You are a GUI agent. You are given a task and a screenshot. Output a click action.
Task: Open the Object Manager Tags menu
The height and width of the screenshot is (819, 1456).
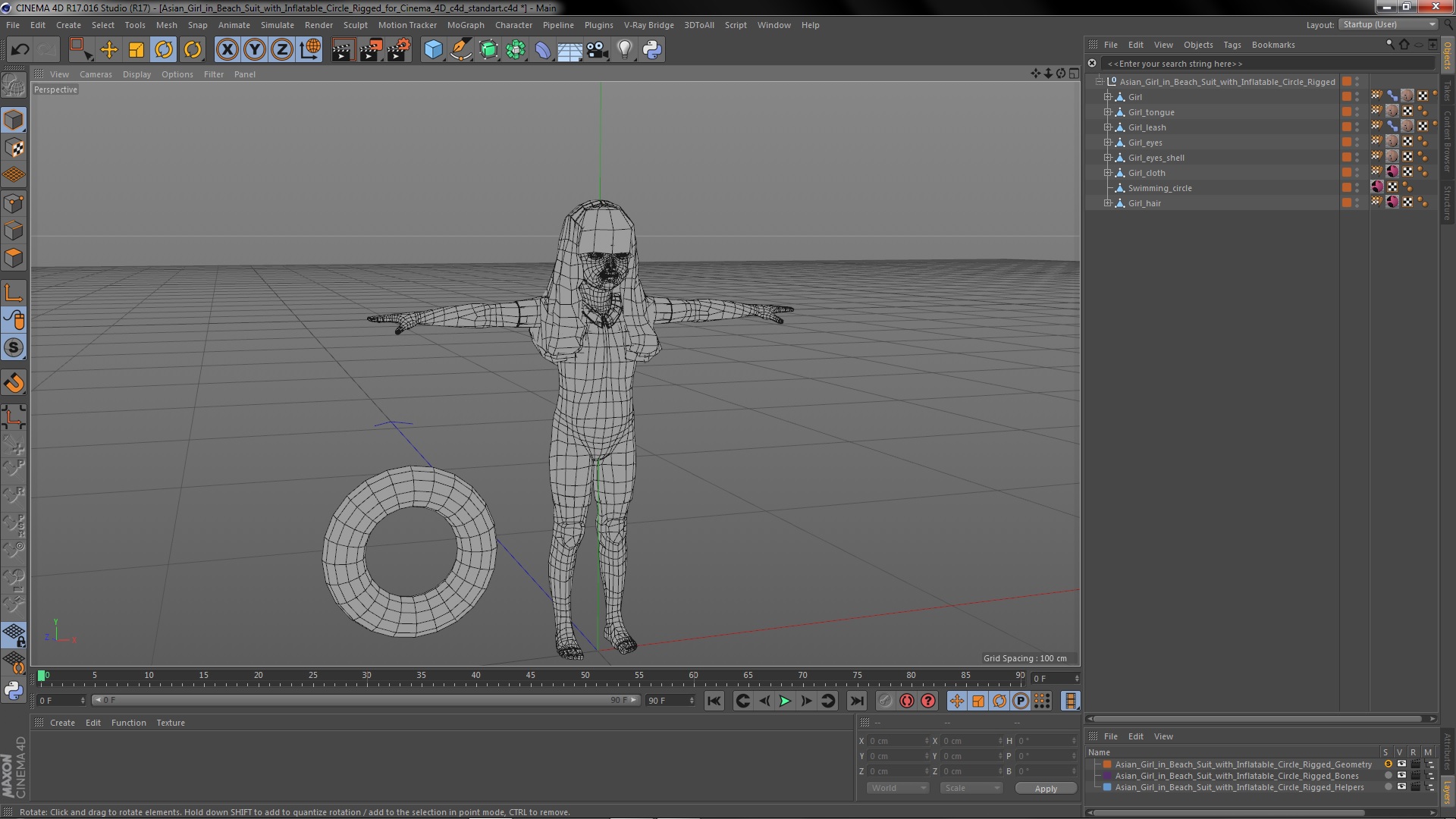click(1232, 45)
